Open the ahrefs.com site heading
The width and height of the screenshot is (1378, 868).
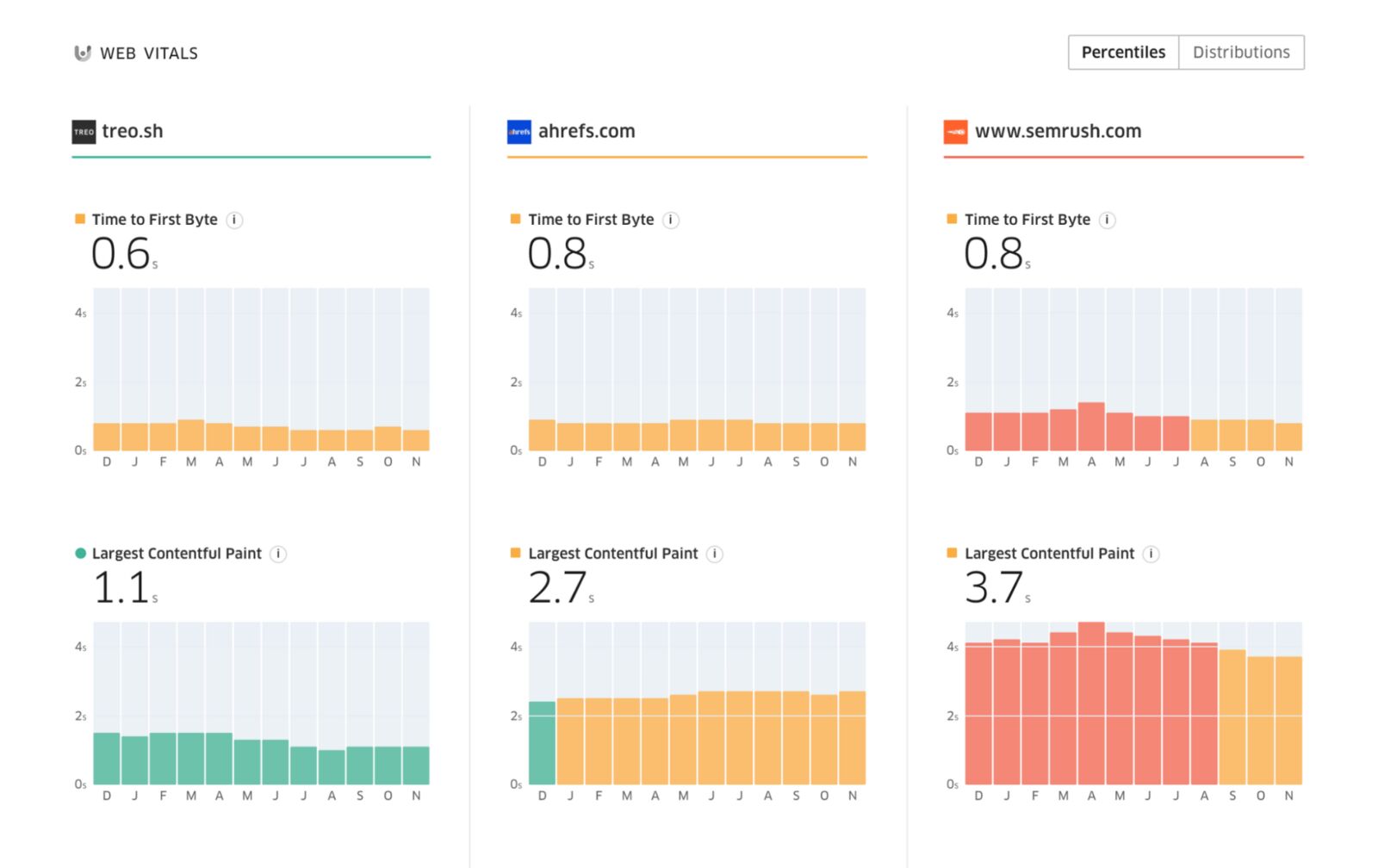(x=587, y=132)
